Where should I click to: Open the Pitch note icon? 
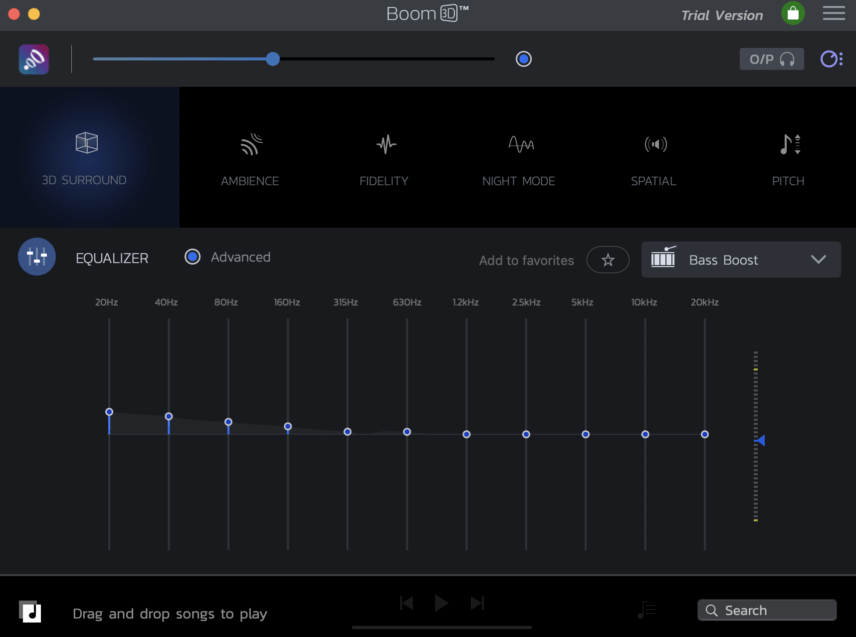(789, 145)
